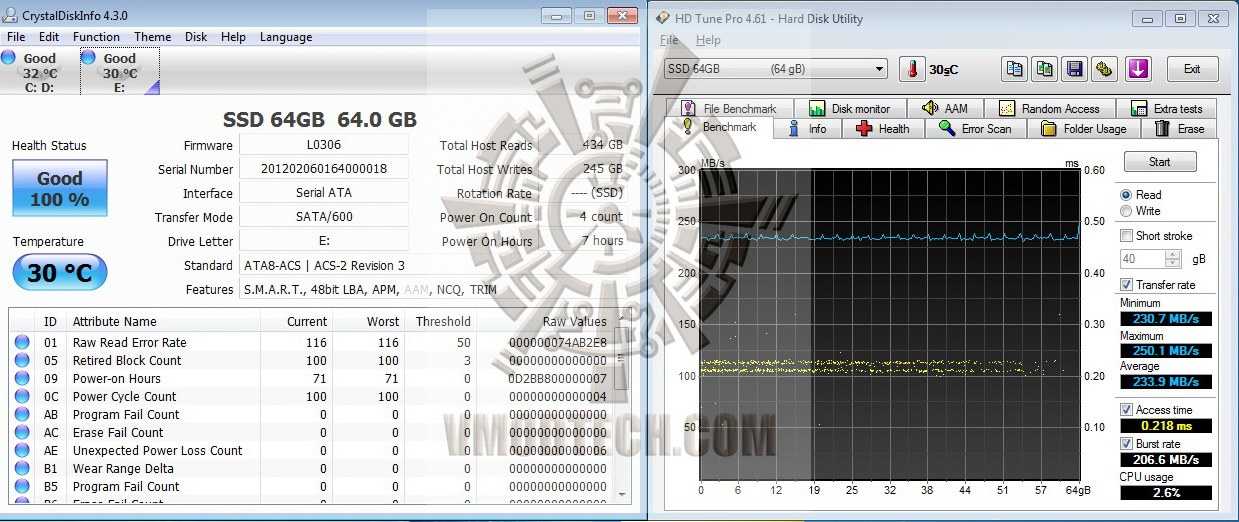This screenshot has height=522, width=1239.
Task: Enable the Short stroke checkbox
Action: 1127,236
